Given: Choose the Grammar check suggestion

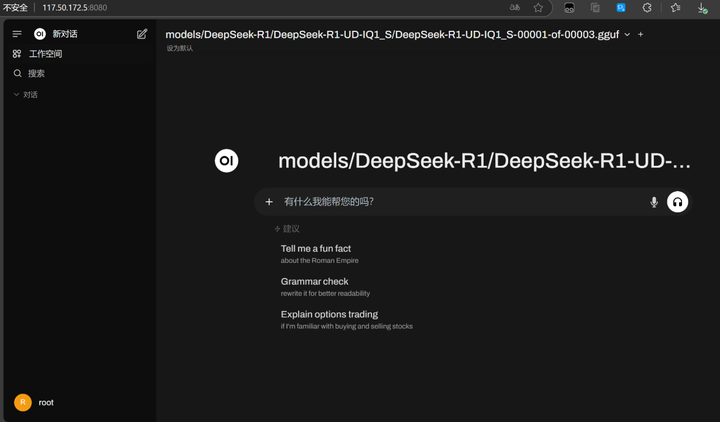Looking at the screenshot, I should [x=325, y=287].
